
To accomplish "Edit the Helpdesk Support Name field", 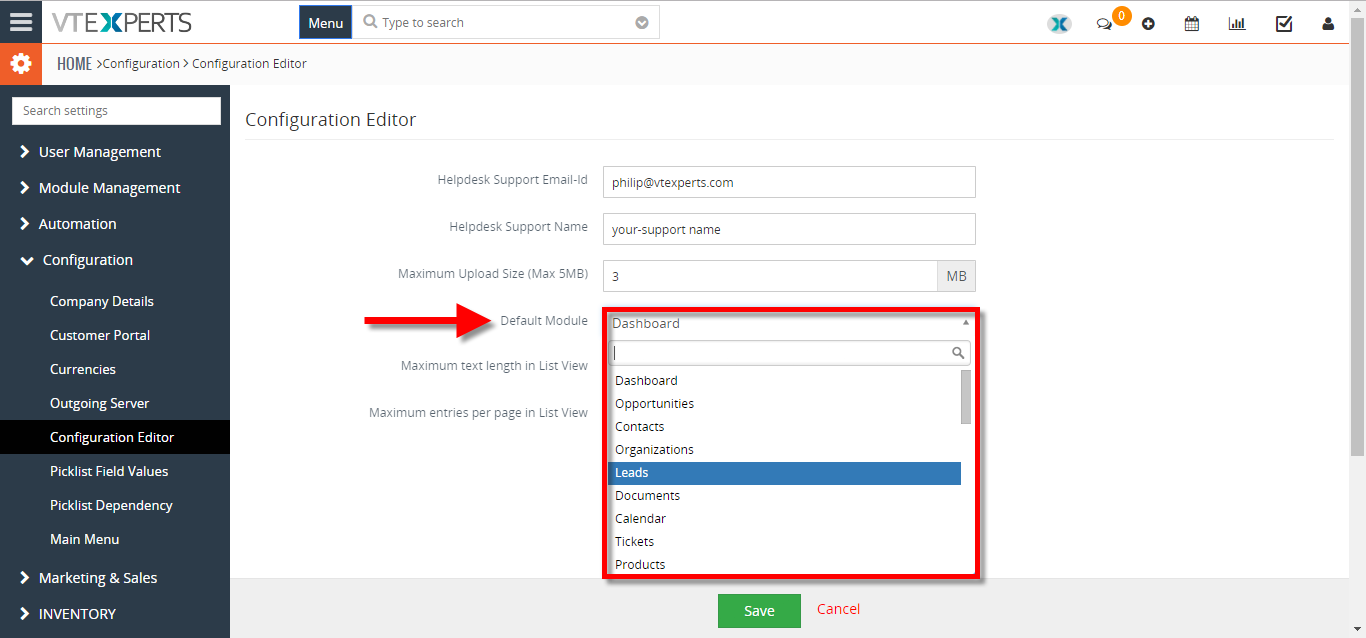I will [x=789, y=229].
